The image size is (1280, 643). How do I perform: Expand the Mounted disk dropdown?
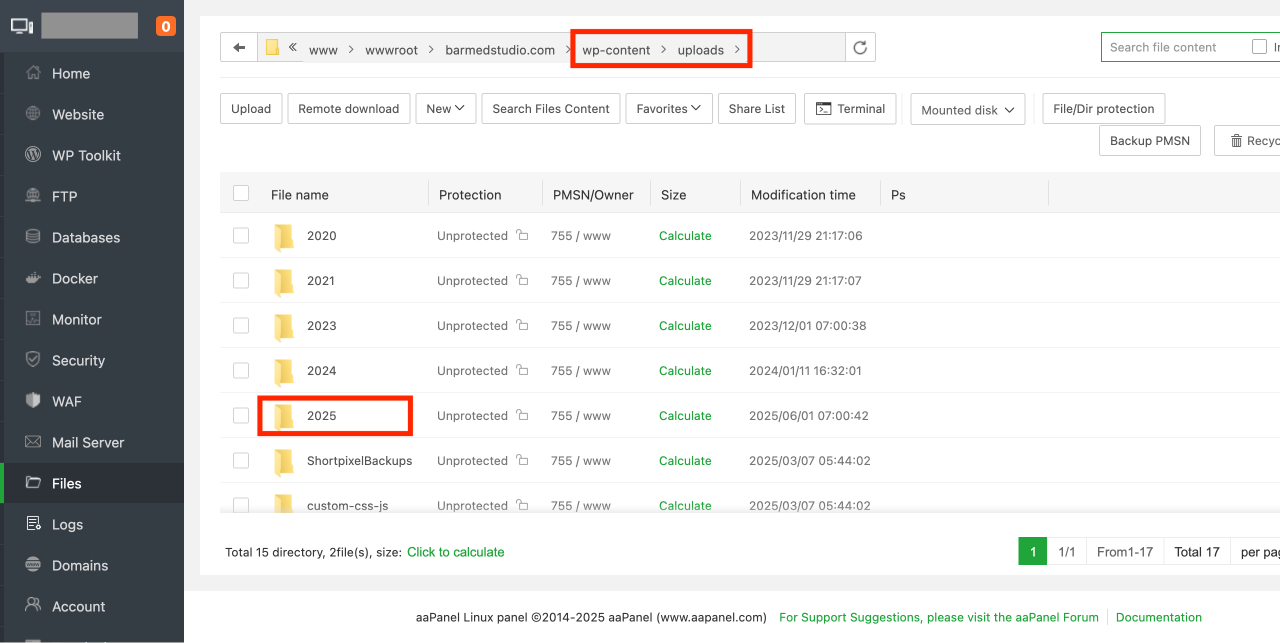[967, 110]
